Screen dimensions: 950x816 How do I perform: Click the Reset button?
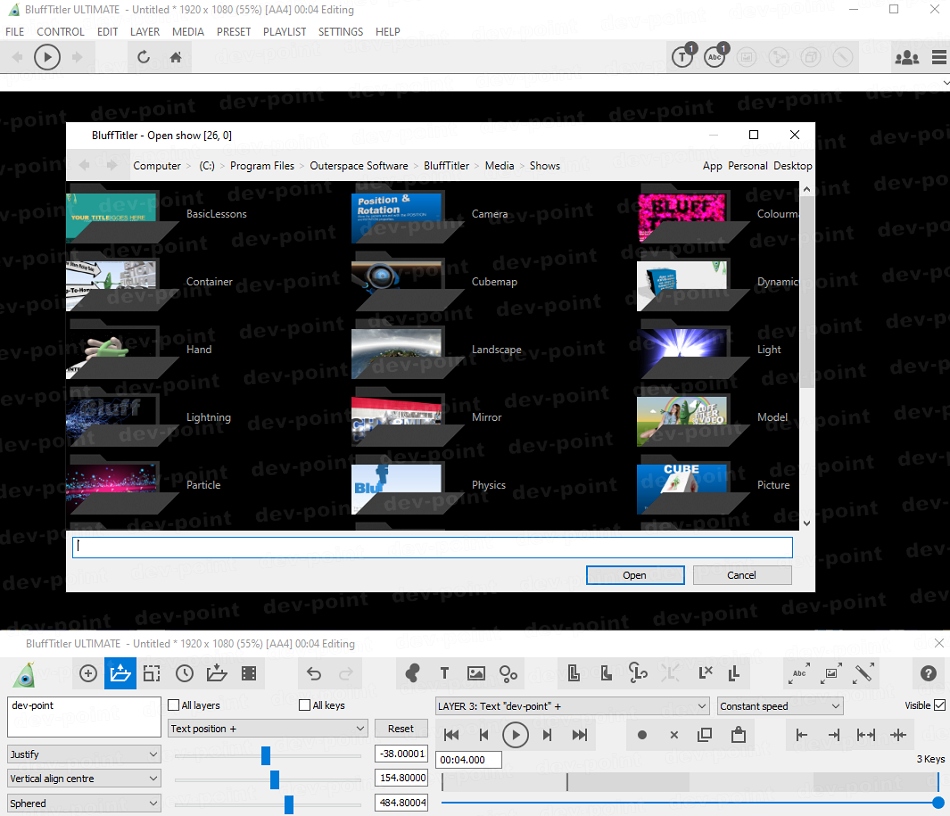coord(400,728)
